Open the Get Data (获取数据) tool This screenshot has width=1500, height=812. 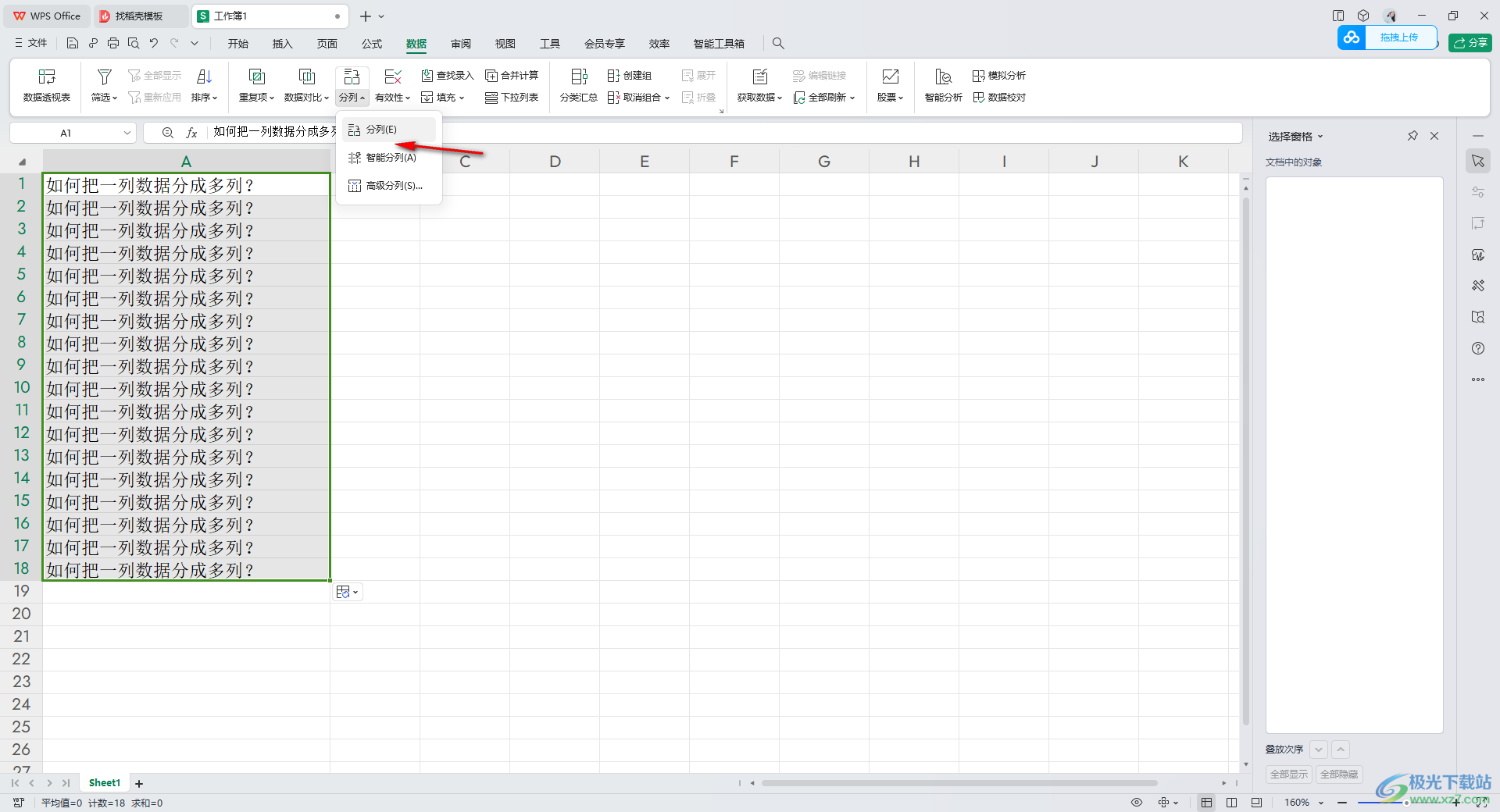coord(759,86)
